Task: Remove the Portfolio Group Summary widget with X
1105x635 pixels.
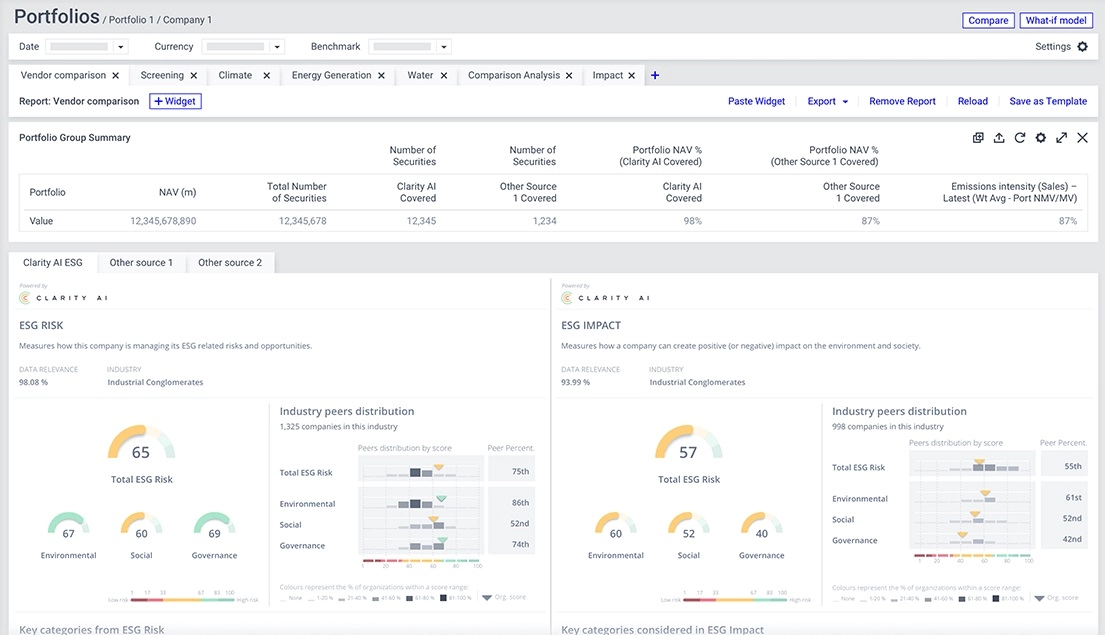Action: point(1082,138)
